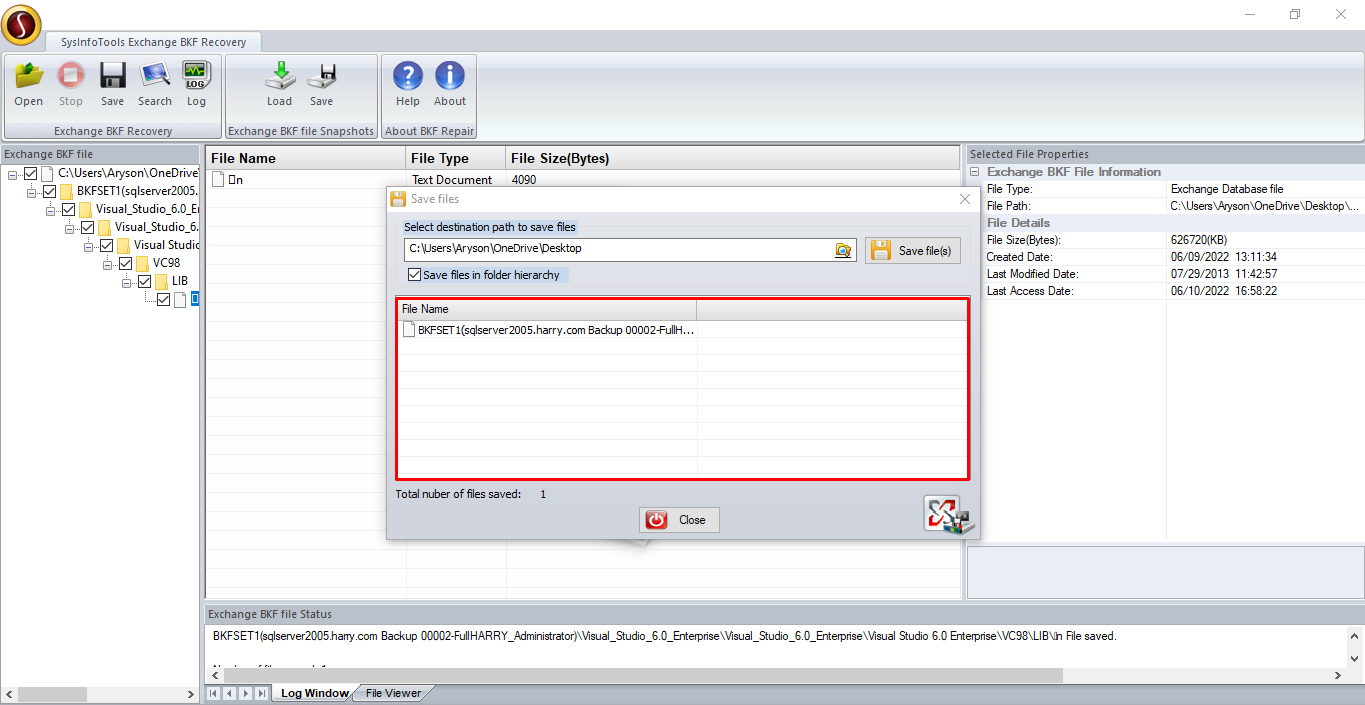Open the Help icon
1365x705 pixels.
408,76
